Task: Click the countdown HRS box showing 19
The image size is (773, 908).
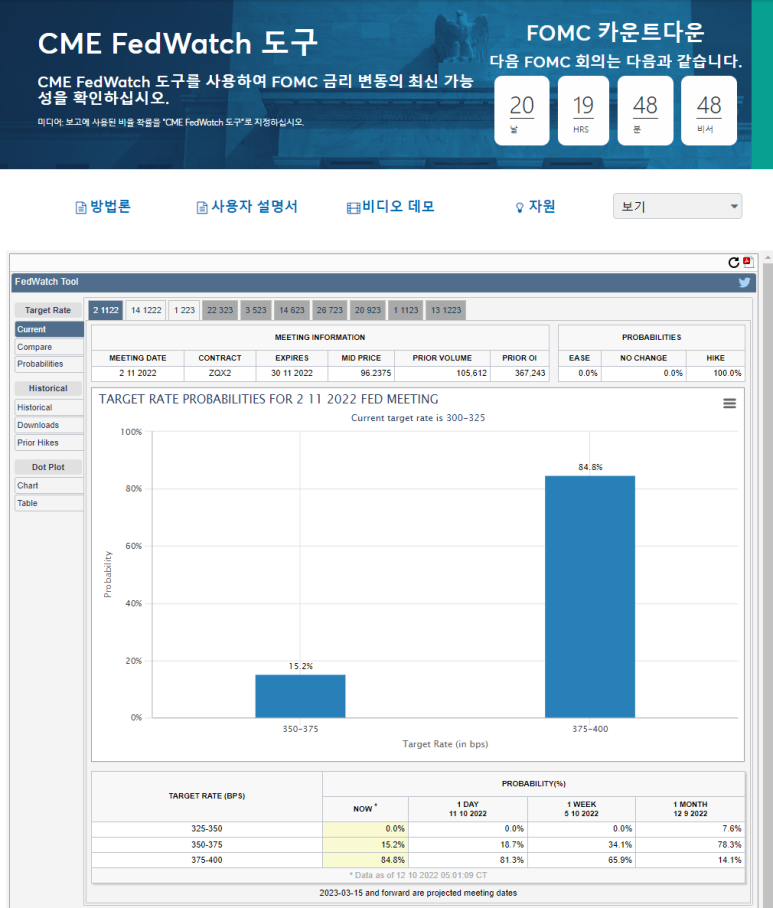Action: (583, 111)
